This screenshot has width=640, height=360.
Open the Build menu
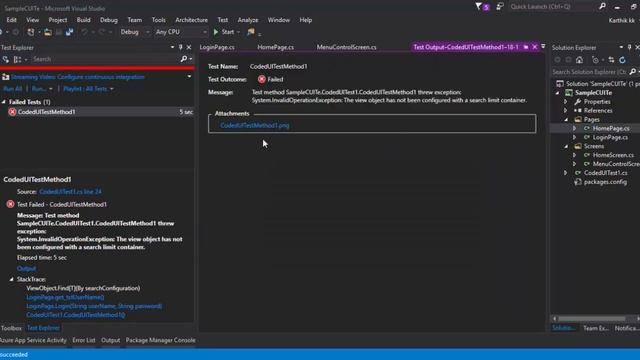[x=83, y=20]
